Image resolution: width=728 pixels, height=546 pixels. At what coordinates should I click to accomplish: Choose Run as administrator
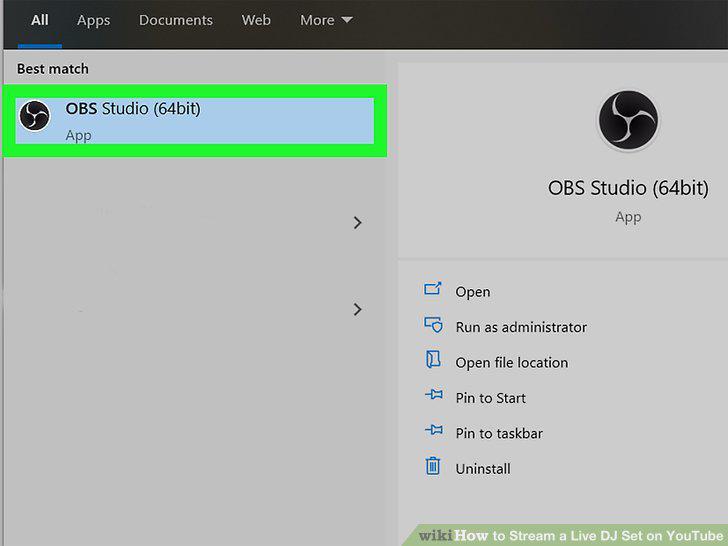(521, 327)
